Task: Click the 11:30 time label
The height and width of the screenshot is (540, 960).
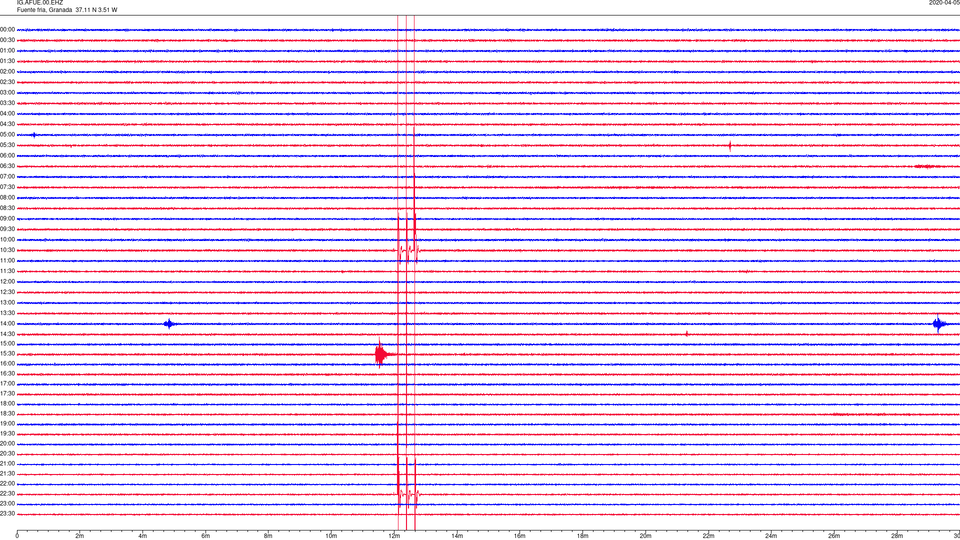Action: tap(7, 271)
